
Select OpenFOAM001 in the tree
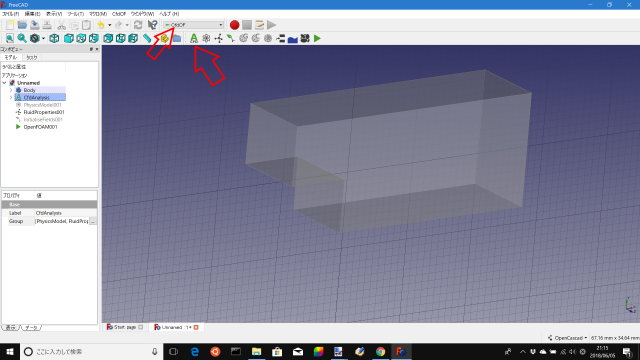click(40, 127)
